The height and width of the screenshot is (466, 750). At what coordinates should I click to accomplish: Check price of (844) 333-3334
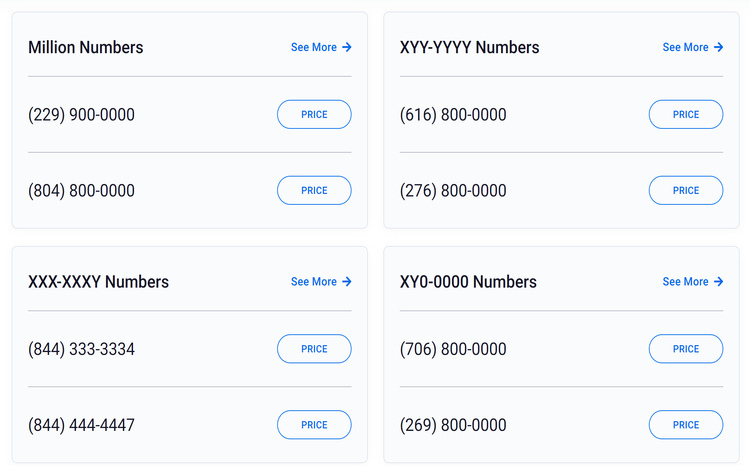tap(314, 349)
